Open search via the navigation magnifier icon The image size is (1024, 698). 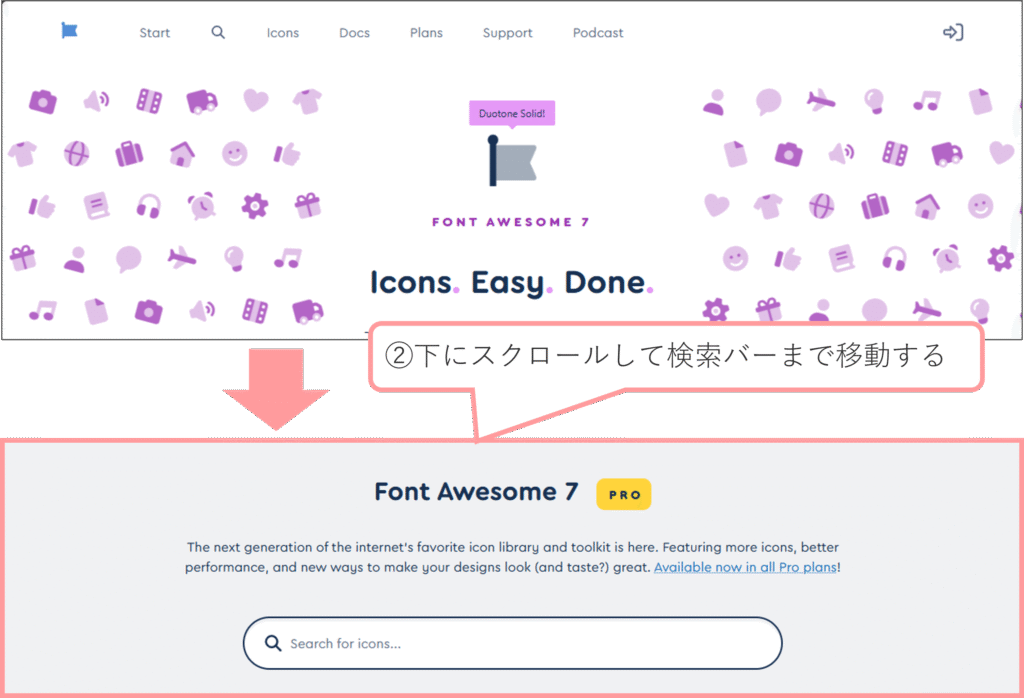(218, 32)
